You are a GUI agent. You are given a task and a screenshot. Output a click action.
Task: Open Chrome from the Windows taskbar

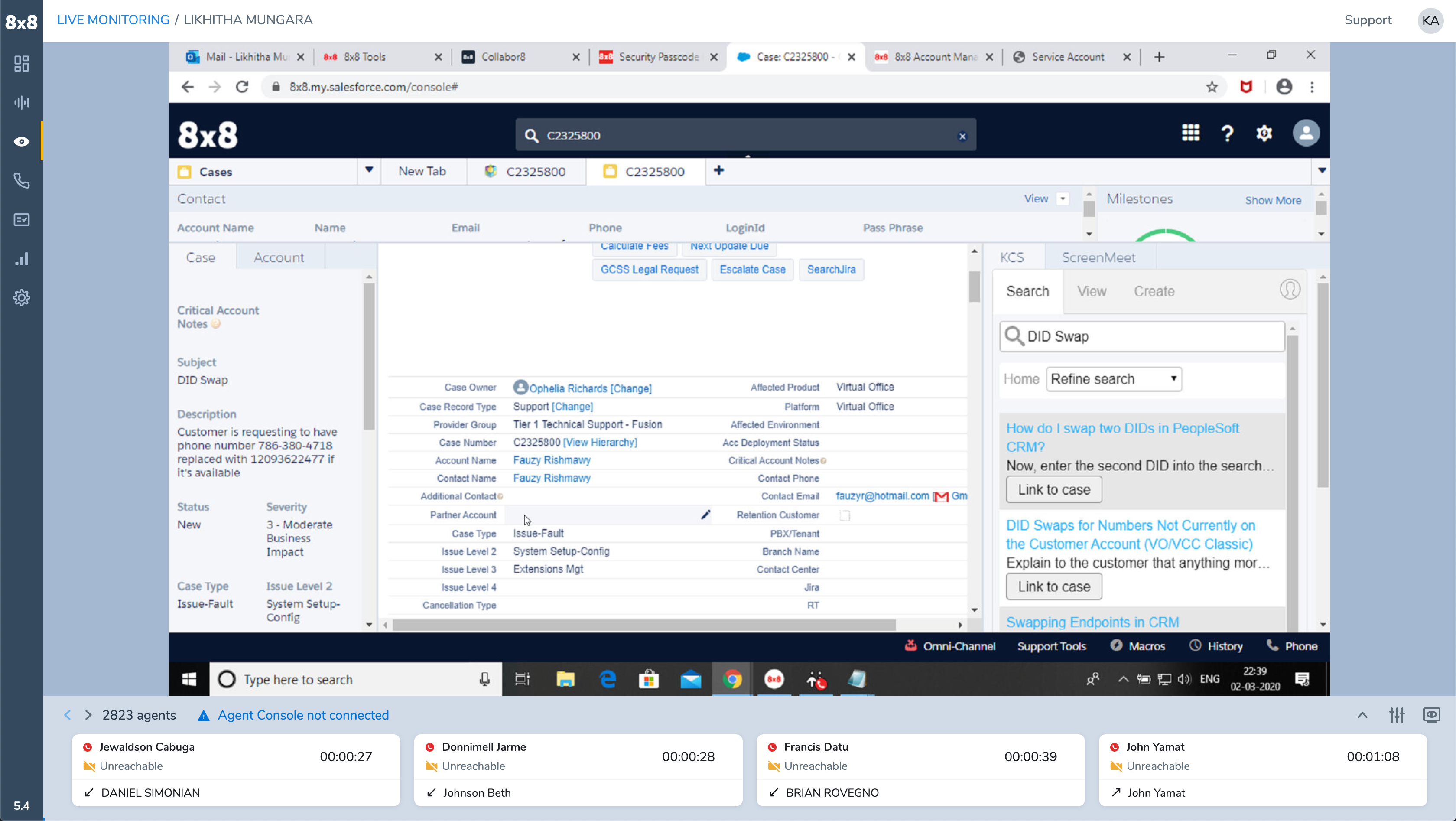[x=732, y=679]
